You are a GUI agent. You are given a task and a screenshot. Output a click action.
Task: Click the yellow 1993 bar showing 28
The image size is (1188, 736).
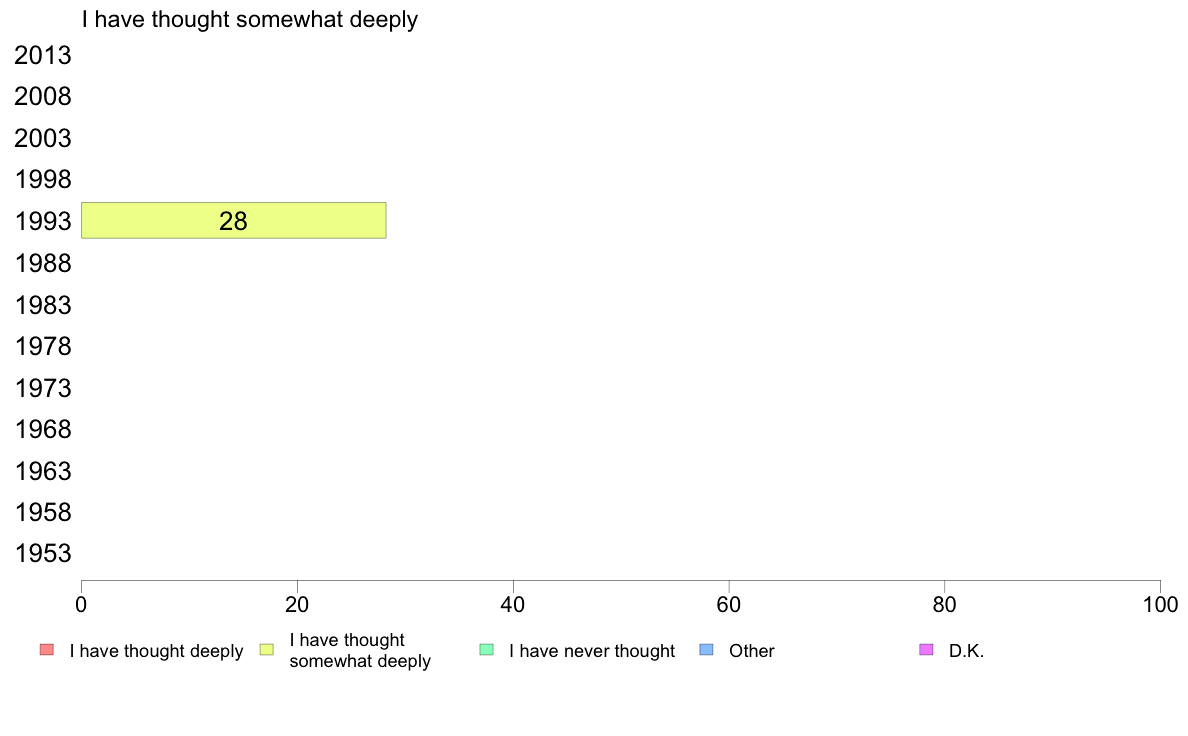tap(233, 221)
